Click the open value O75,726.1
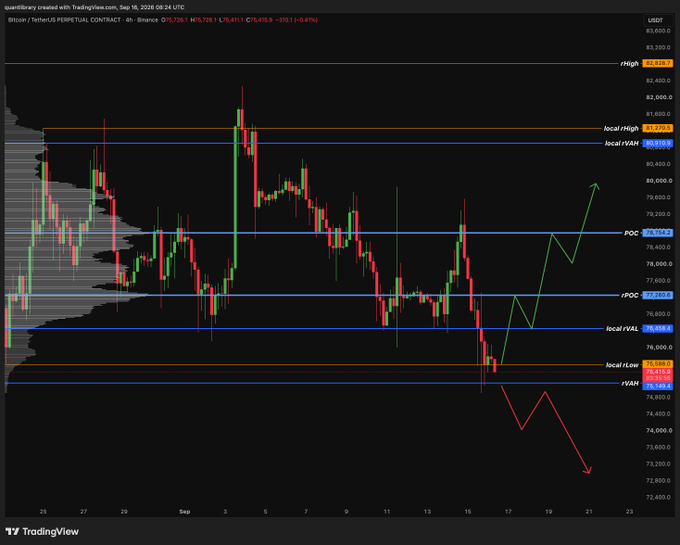Image resolution: width=680 pixels, height=545 pixels. click(x=174, y=20)
